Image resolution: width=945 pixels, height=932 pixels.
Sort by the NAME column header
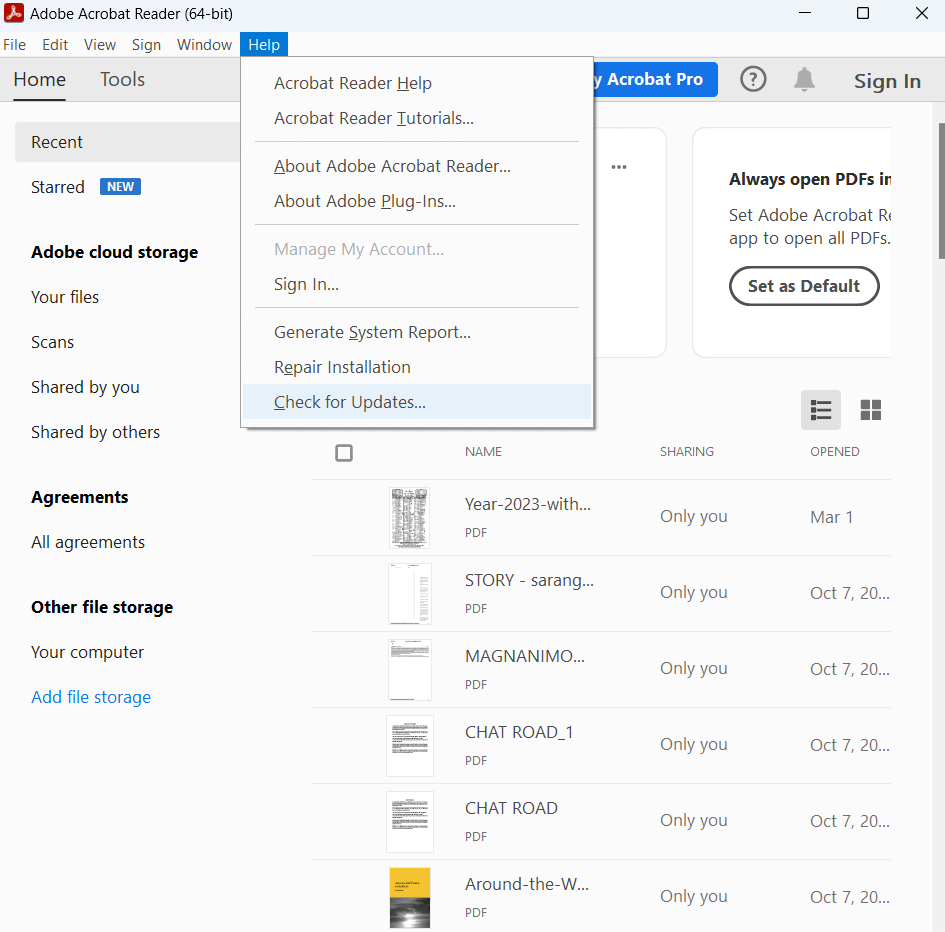click(x=483, y=452)
